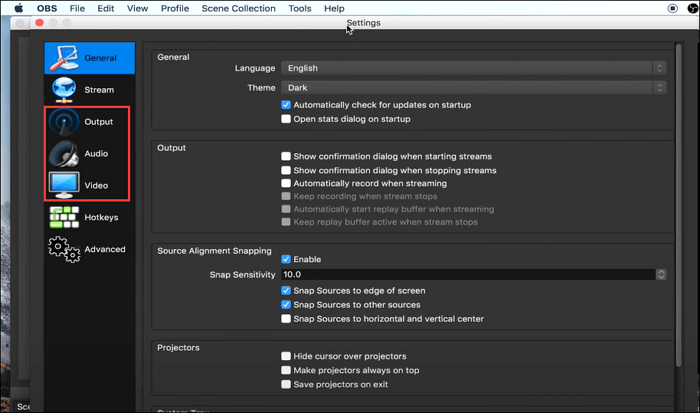The width and height of the screenshot is (700, 413).
Task: Enable Hide cursor over projectors
Action: 286,356
